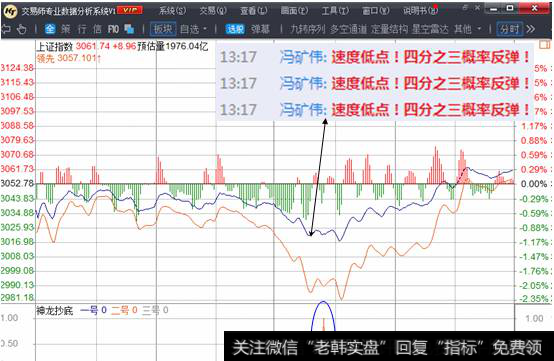Viewport: 554px width, 361px height.
Task: Click the 1.17% right axis label
Action: pos(534,126)
